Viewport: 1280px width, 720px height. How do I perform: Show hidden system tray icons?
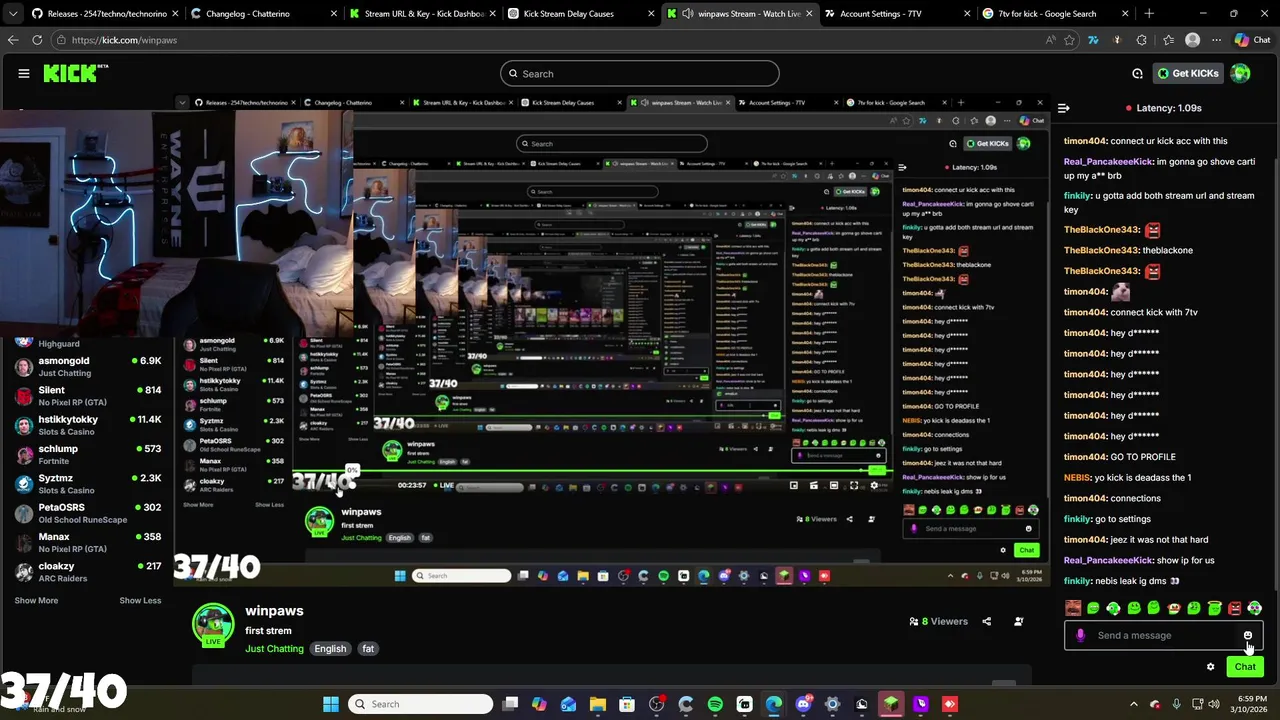[x=1134, y=704]
